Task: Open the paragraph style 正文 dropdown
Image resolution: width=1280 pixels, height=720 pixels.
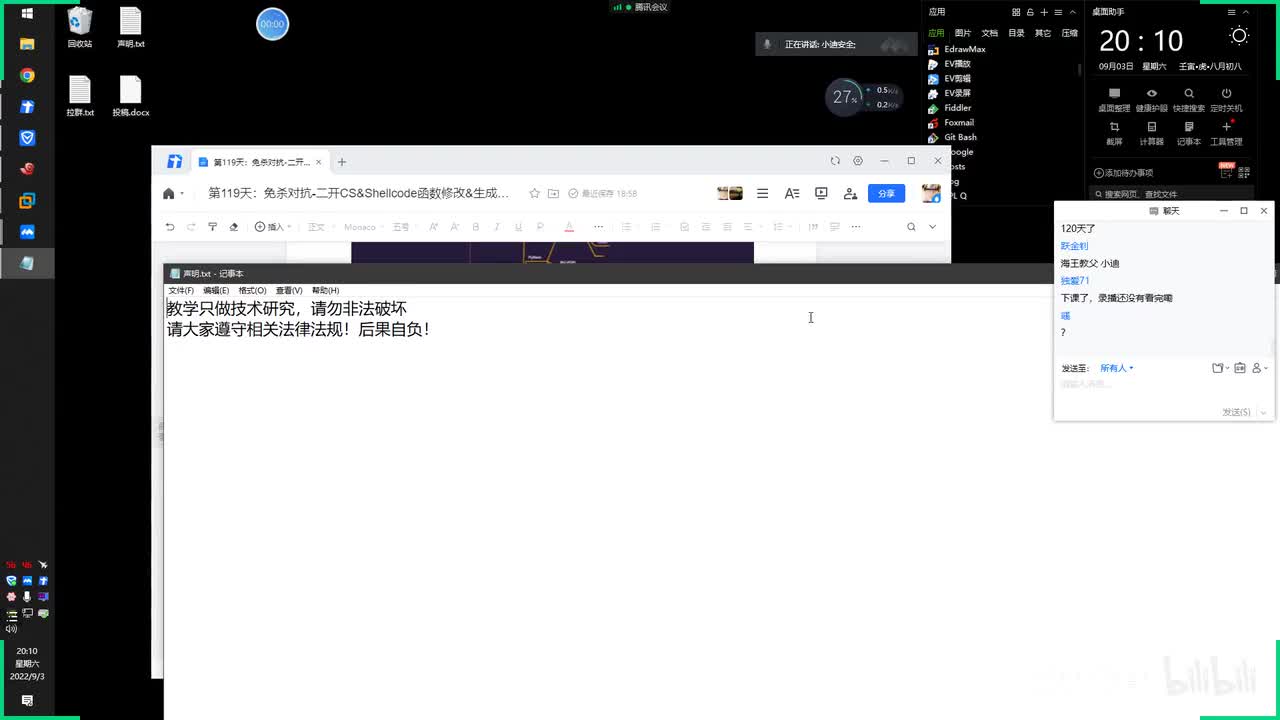Action: [x=320, y=227]
